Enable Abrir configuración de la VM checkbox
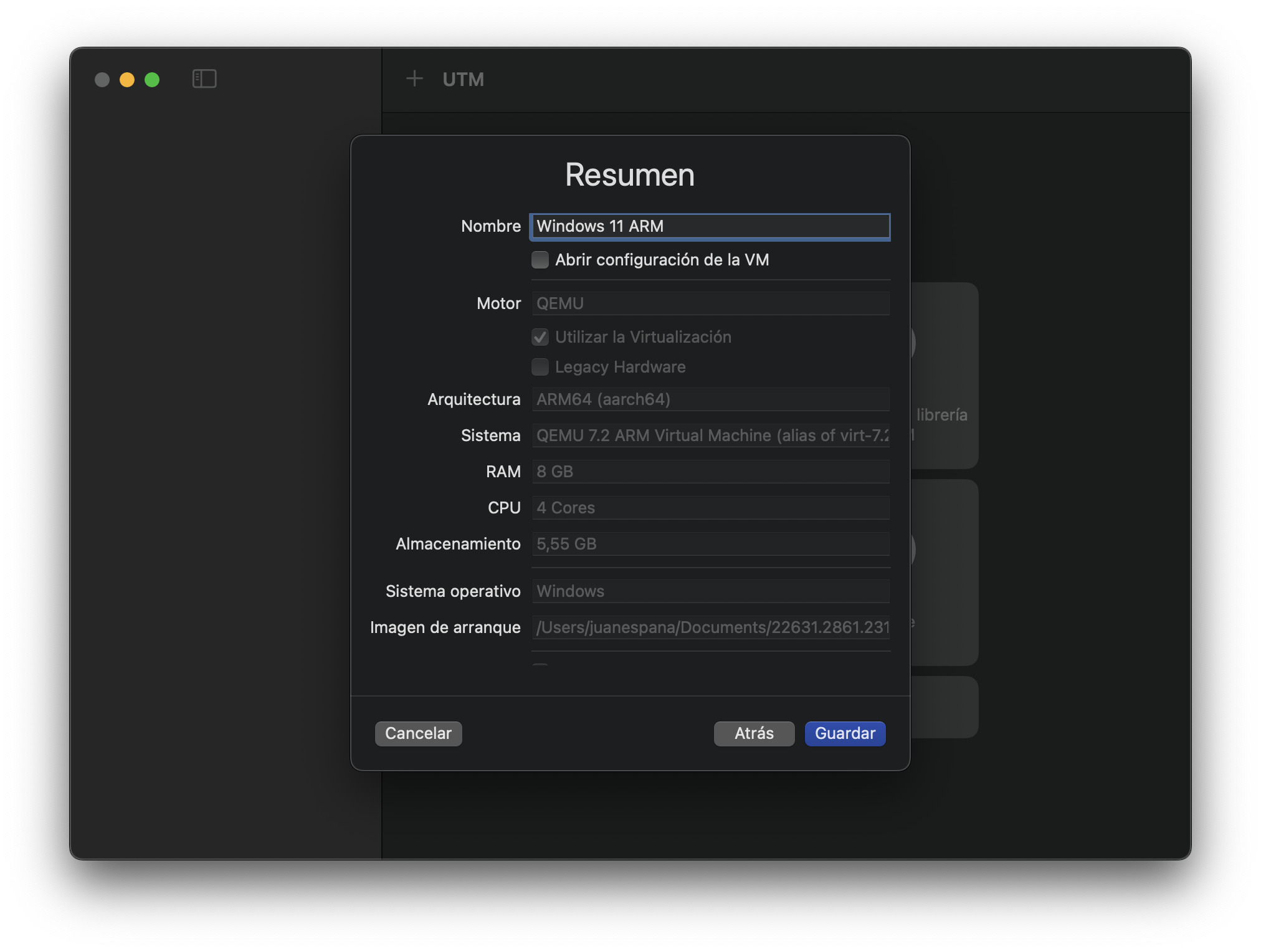 click(540, 260)
